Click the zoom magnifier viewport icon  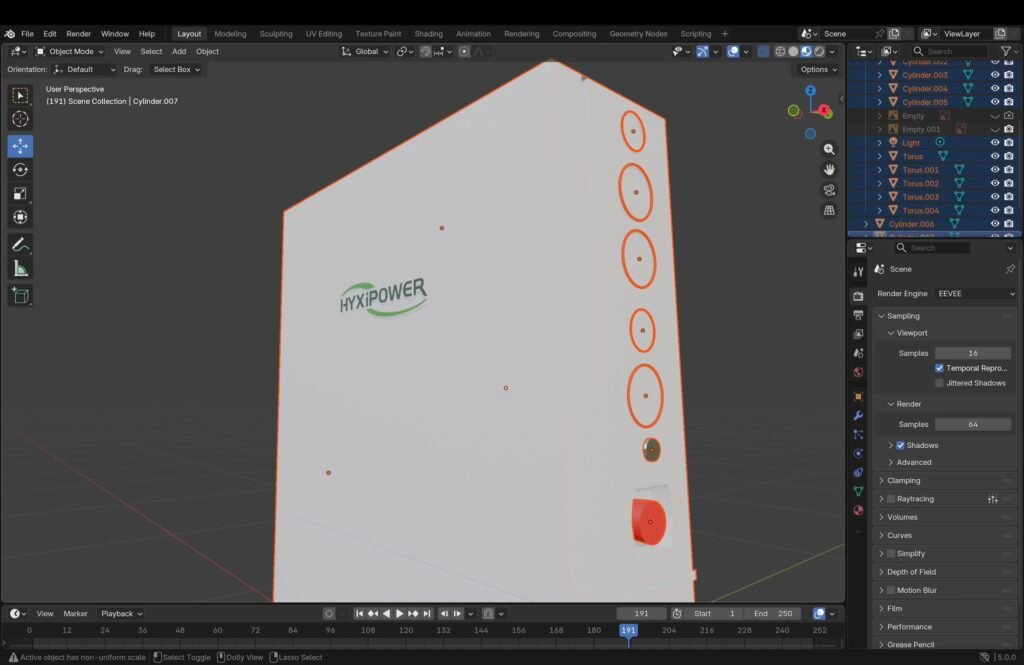[x=829, y=149]
